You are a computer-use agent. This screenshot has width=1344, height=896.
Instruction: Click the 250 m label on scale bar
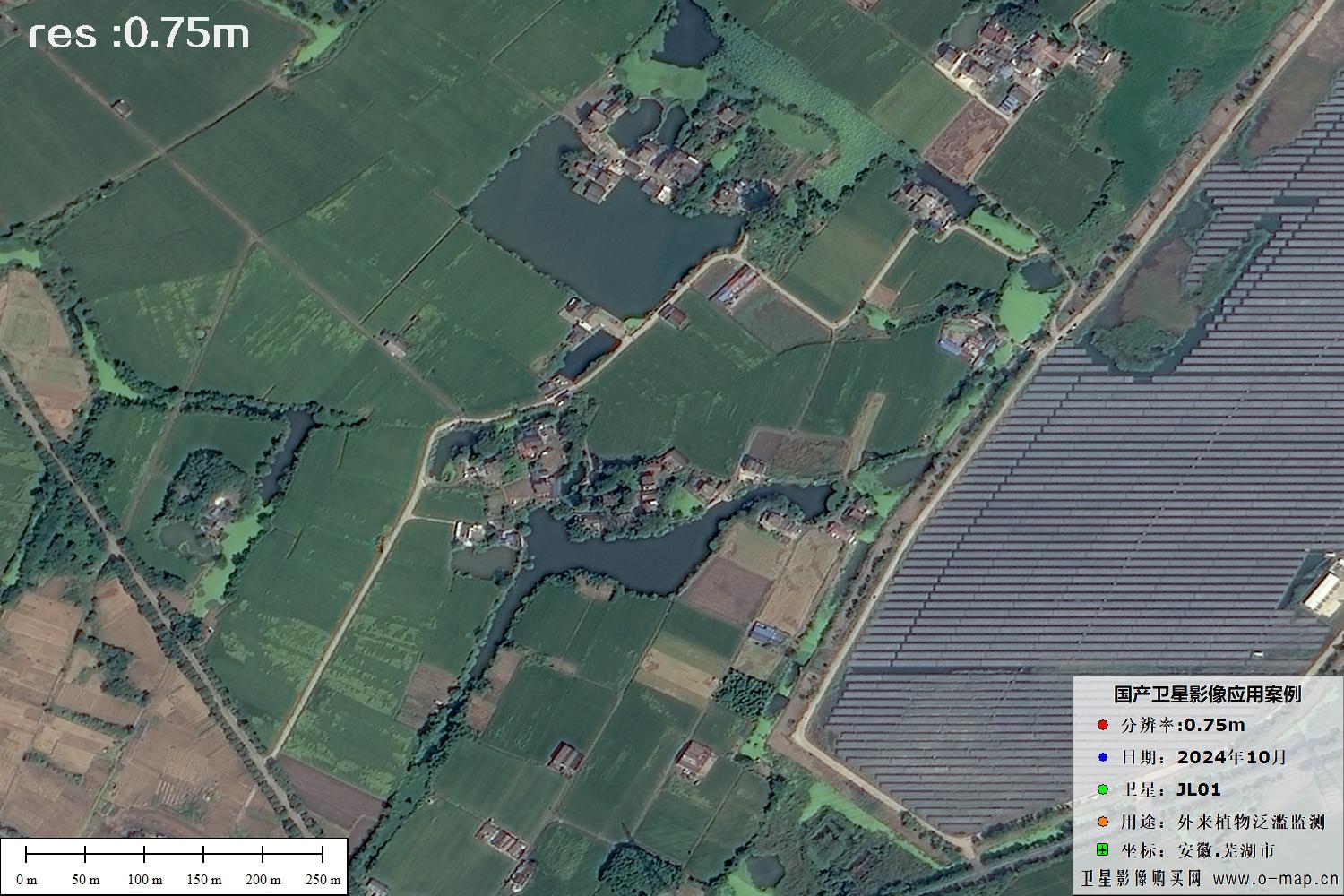click(322, 879)
